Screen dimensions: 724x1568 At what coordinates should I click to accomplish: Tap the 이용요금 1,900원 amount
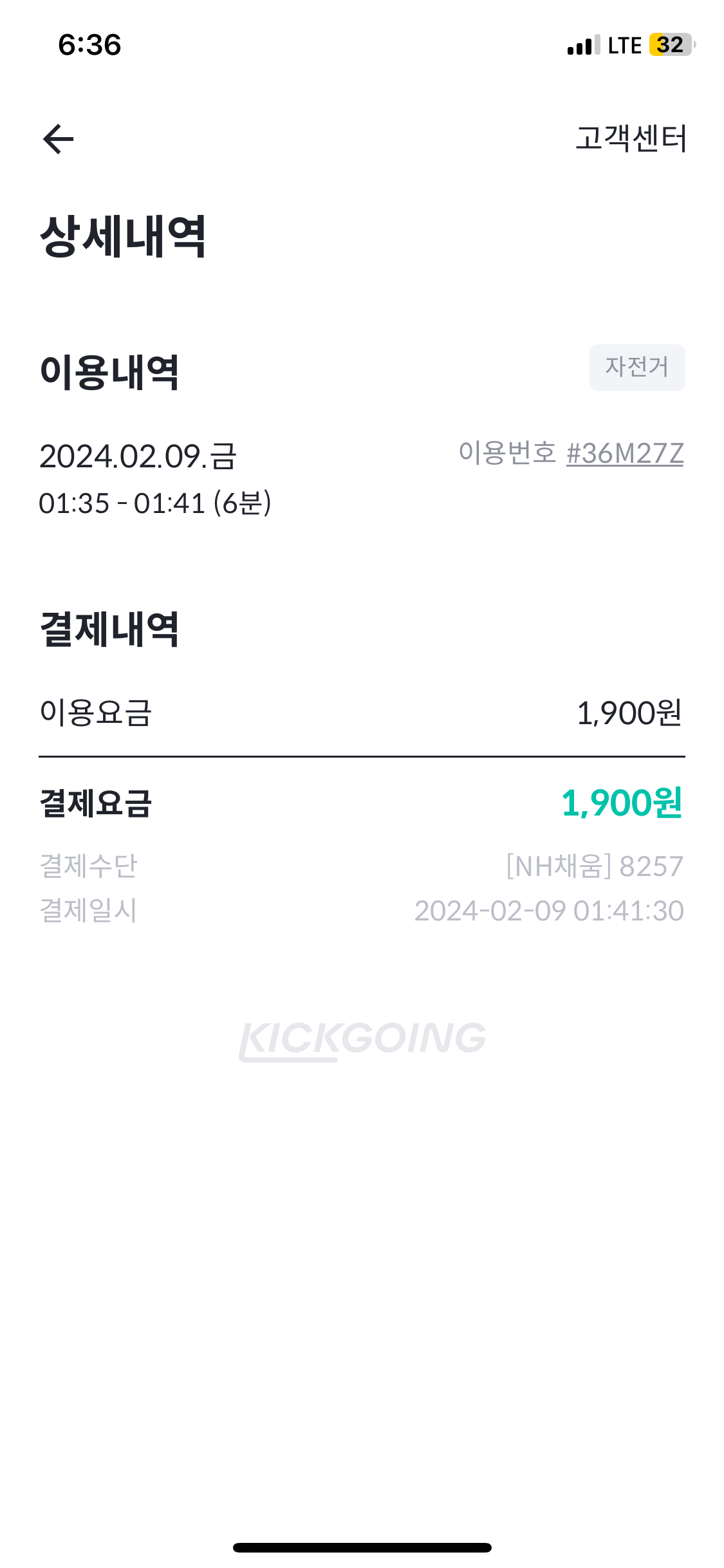(629, 713)
